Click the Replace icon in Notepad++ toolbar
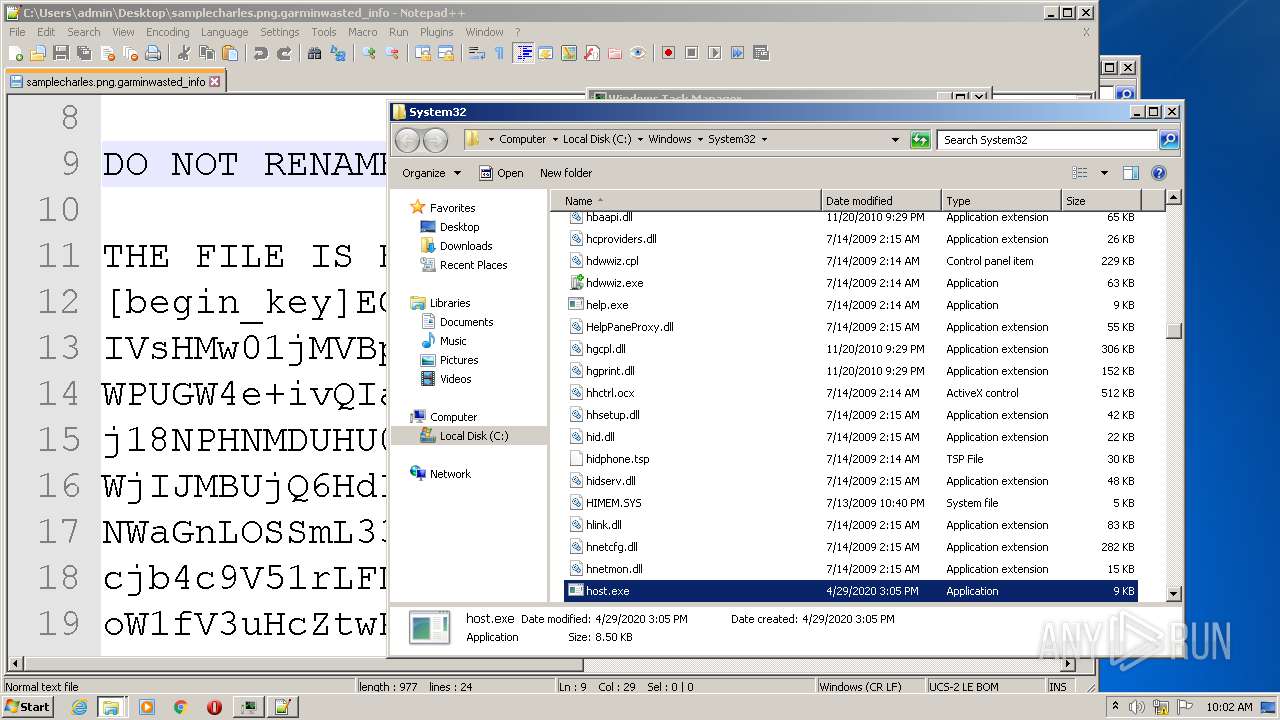The width and height of the screenshot is (1280, 720). point(338,53)
